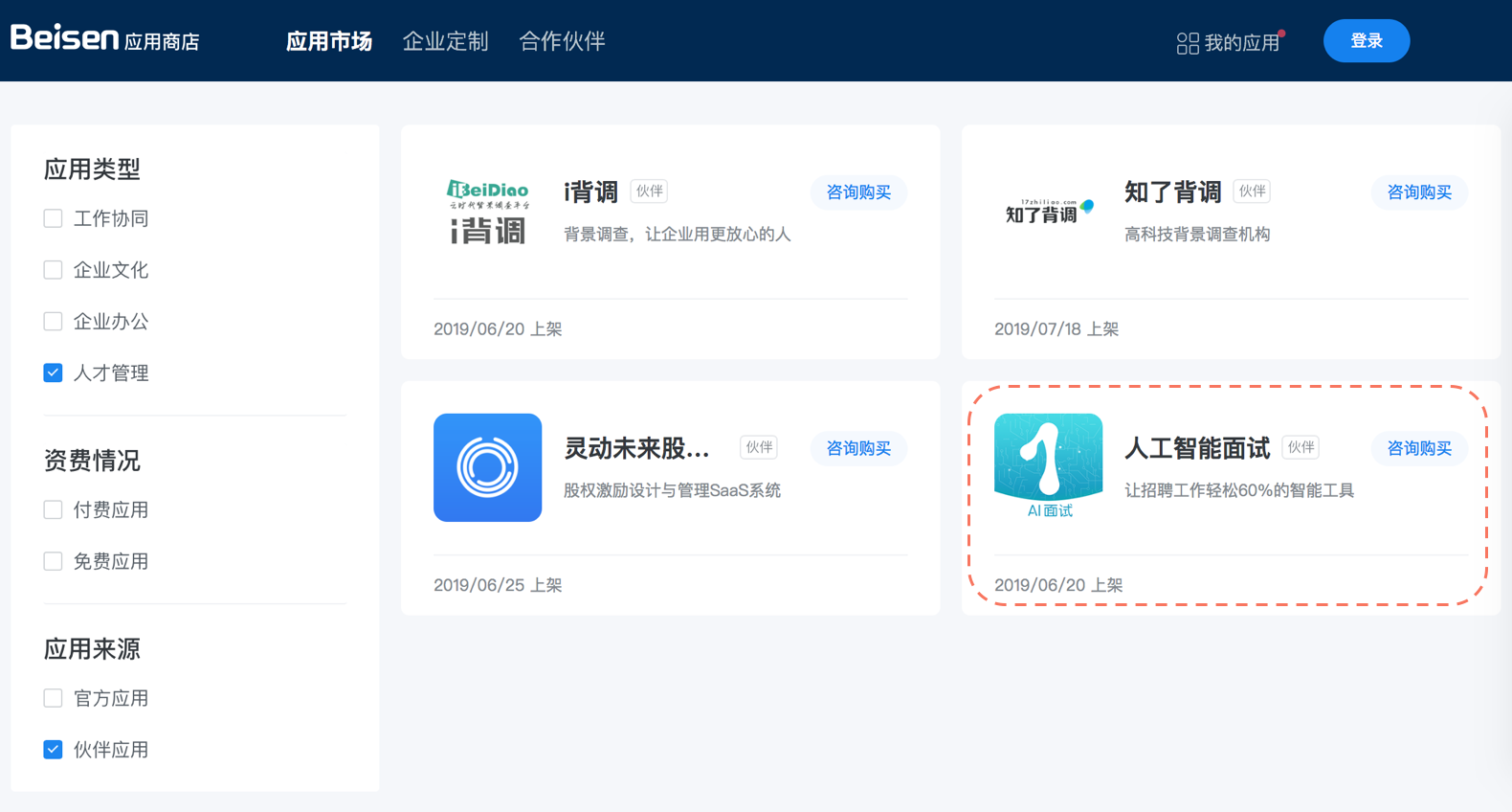Click the 伙伴 tag beside 人工智能面试

tap(1301, 447)
